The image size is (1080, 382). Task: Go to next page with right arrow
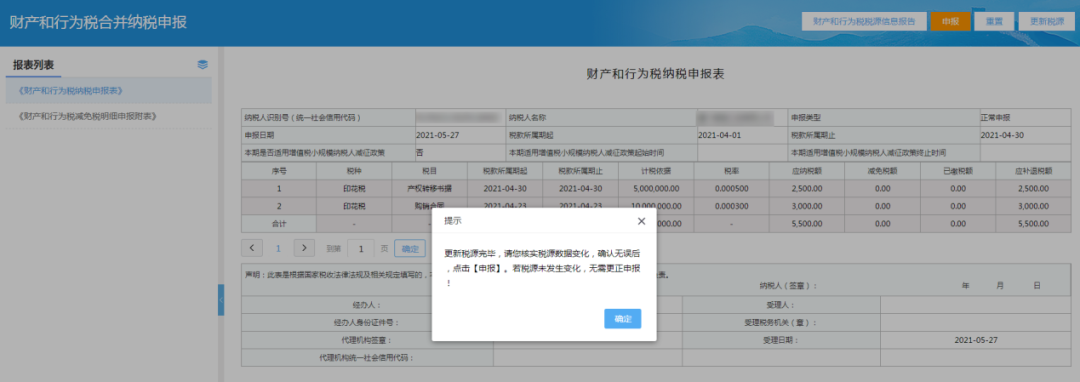pos(304,248)
